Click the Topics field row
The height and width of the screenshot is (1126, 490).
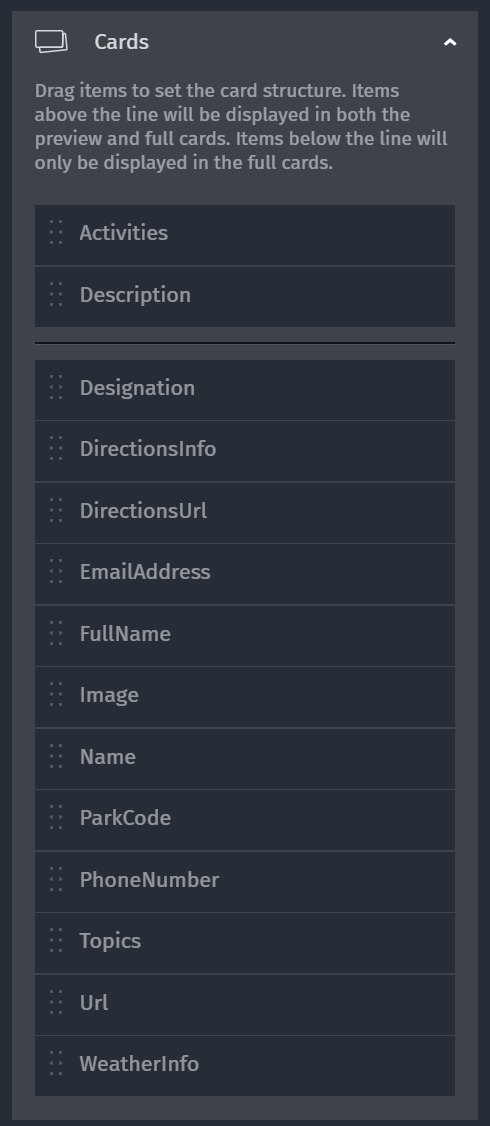click(x=245, y=943)
